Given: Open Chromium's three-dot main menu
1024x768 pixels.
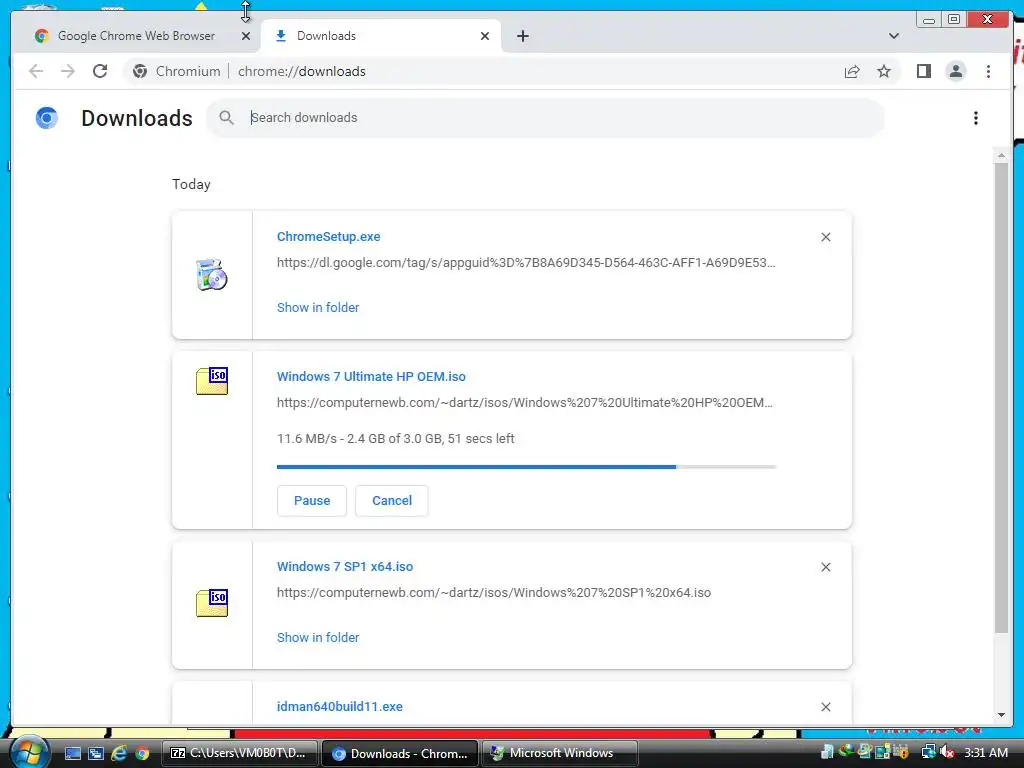Looking at the screenshot, I should pos(988,71).
